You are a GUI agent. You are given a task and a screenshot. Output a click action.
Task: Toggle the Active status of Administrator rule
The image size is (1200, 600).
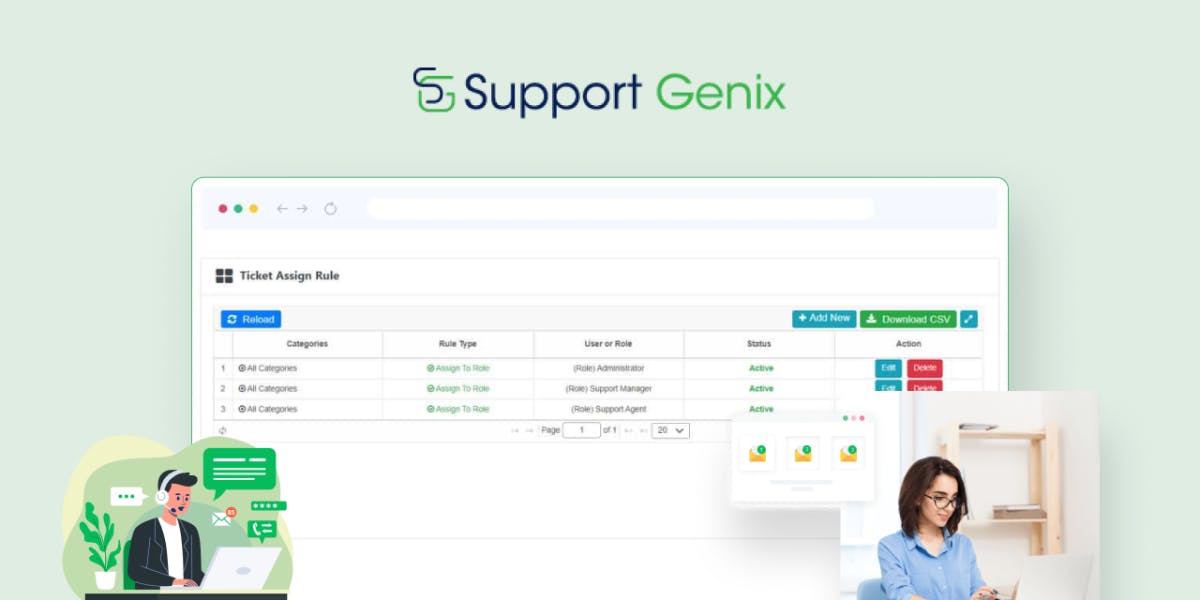760,368
